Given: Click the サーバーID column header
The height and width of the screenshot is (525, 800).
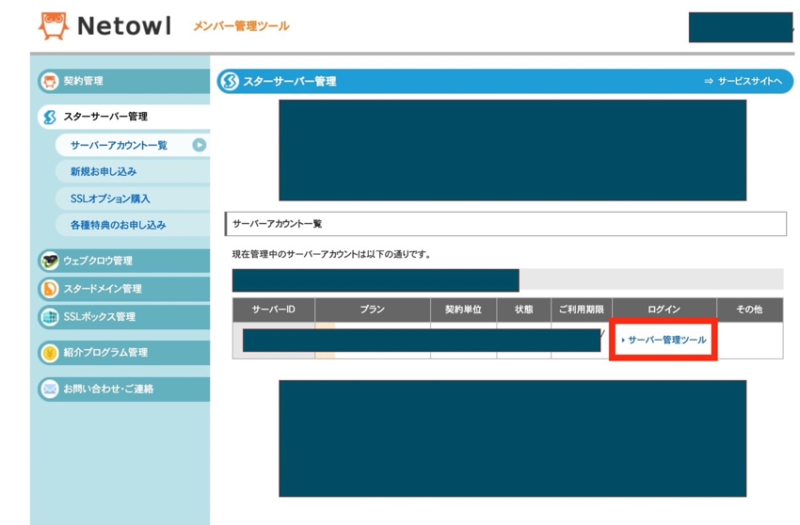Looking at the screenshot, I should click(273, 310).
